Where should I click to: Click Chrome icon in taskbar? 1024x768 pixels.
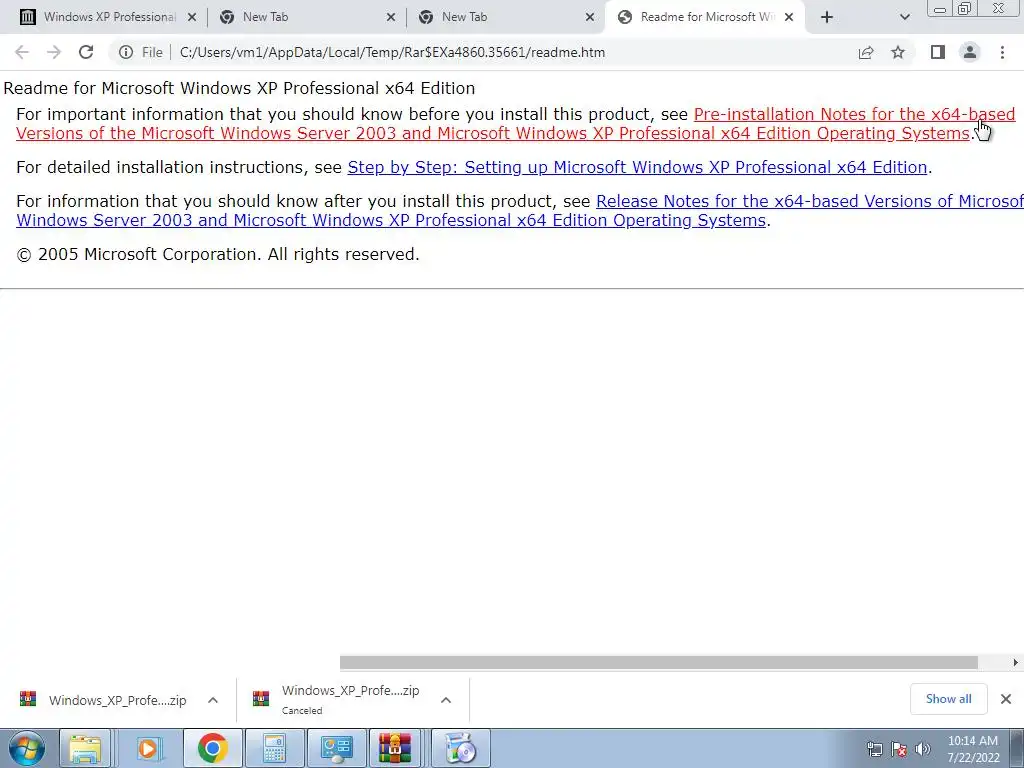pos(212,748)
